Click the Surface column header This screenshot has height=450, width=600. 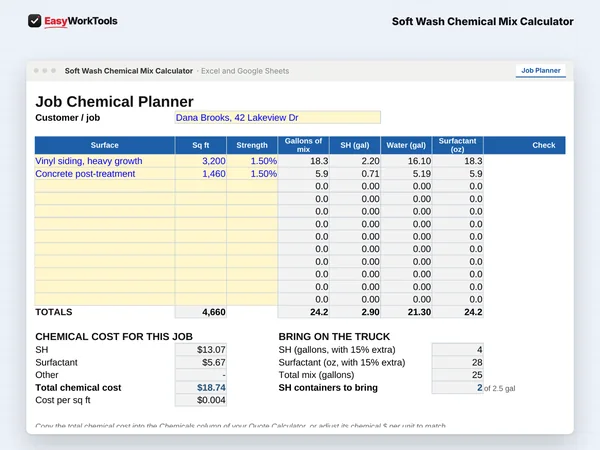tap(104, 145)
